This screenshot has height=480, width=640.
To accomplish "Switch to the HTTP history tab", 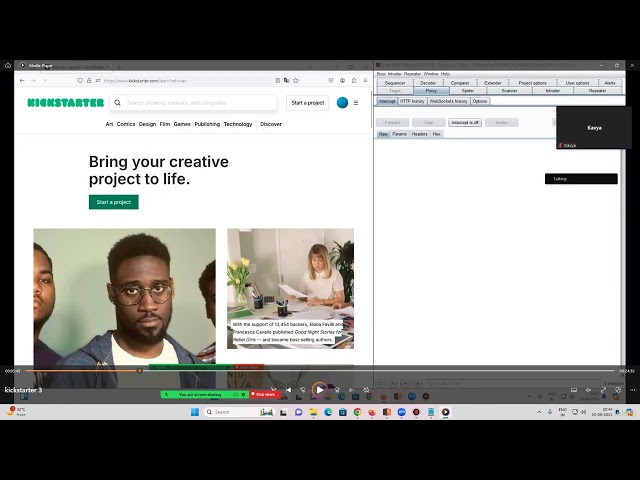I will (x=412, y=101).
